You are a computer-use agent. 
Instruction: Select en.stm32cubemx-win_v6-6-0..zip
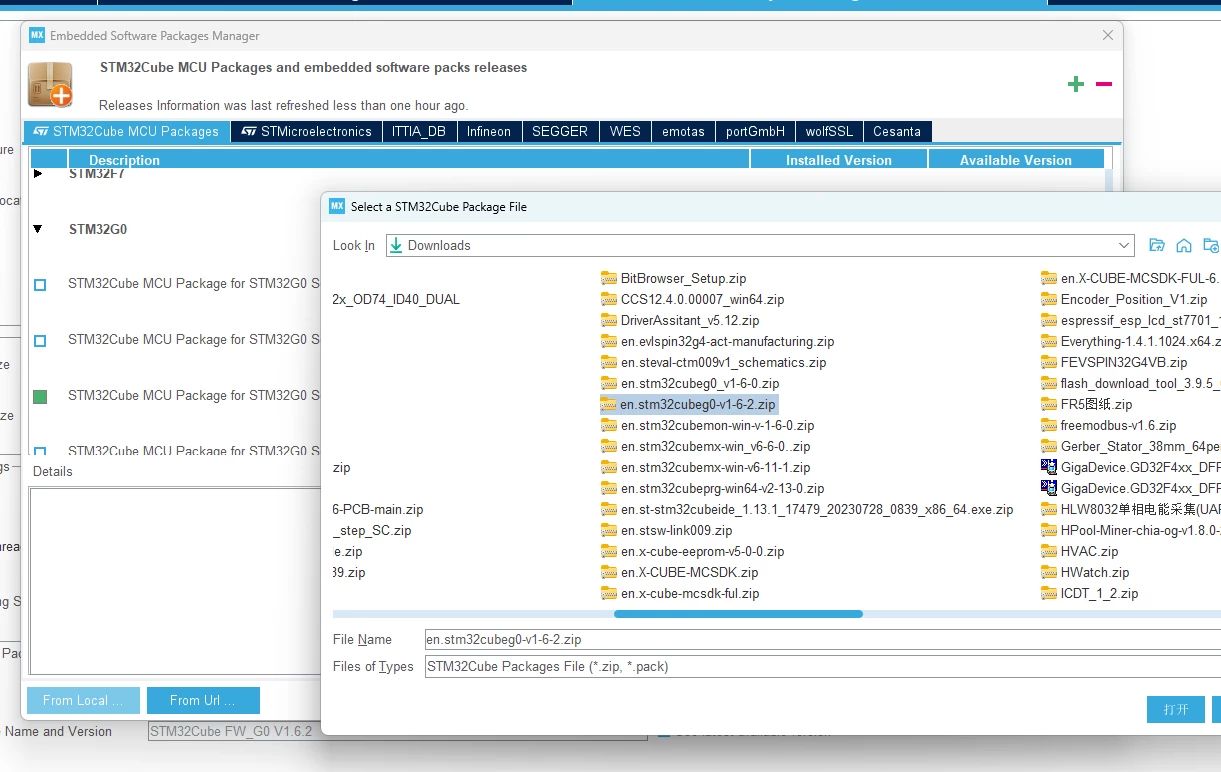point(706,446)
